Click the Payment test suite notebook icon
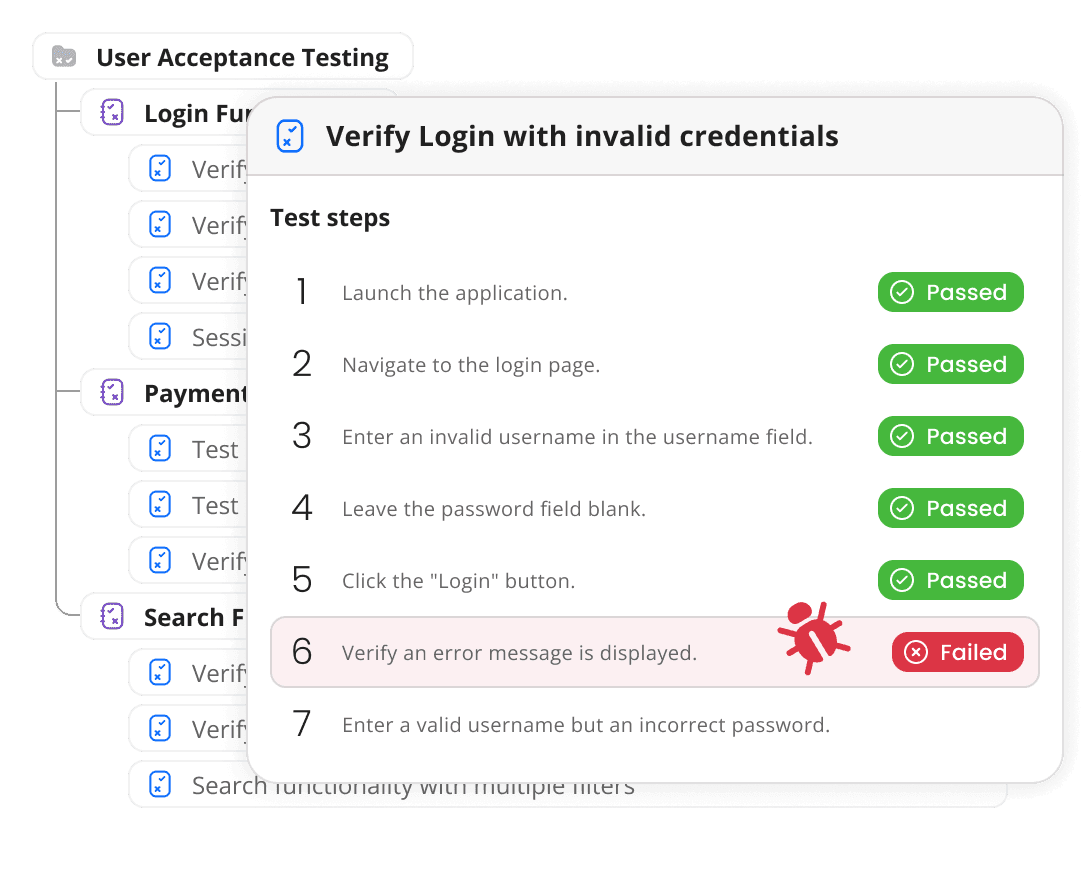1088x880 pixels. pyautogui.click(x=113, y=393)
